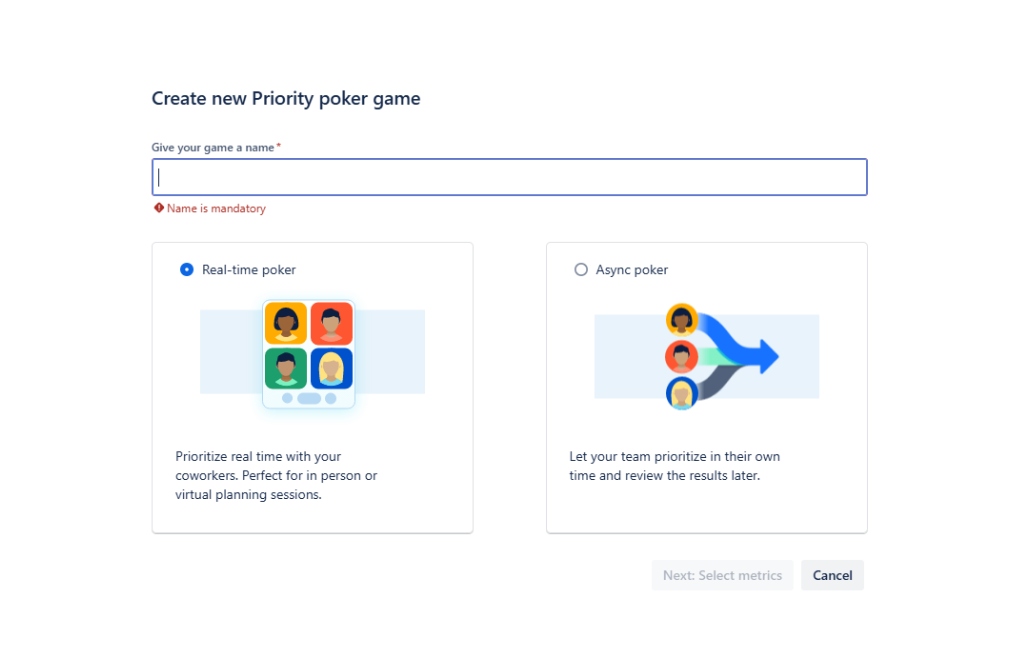
Task: Click the middle red-ringed avatar in Async illustration
Action: (682, 356)
